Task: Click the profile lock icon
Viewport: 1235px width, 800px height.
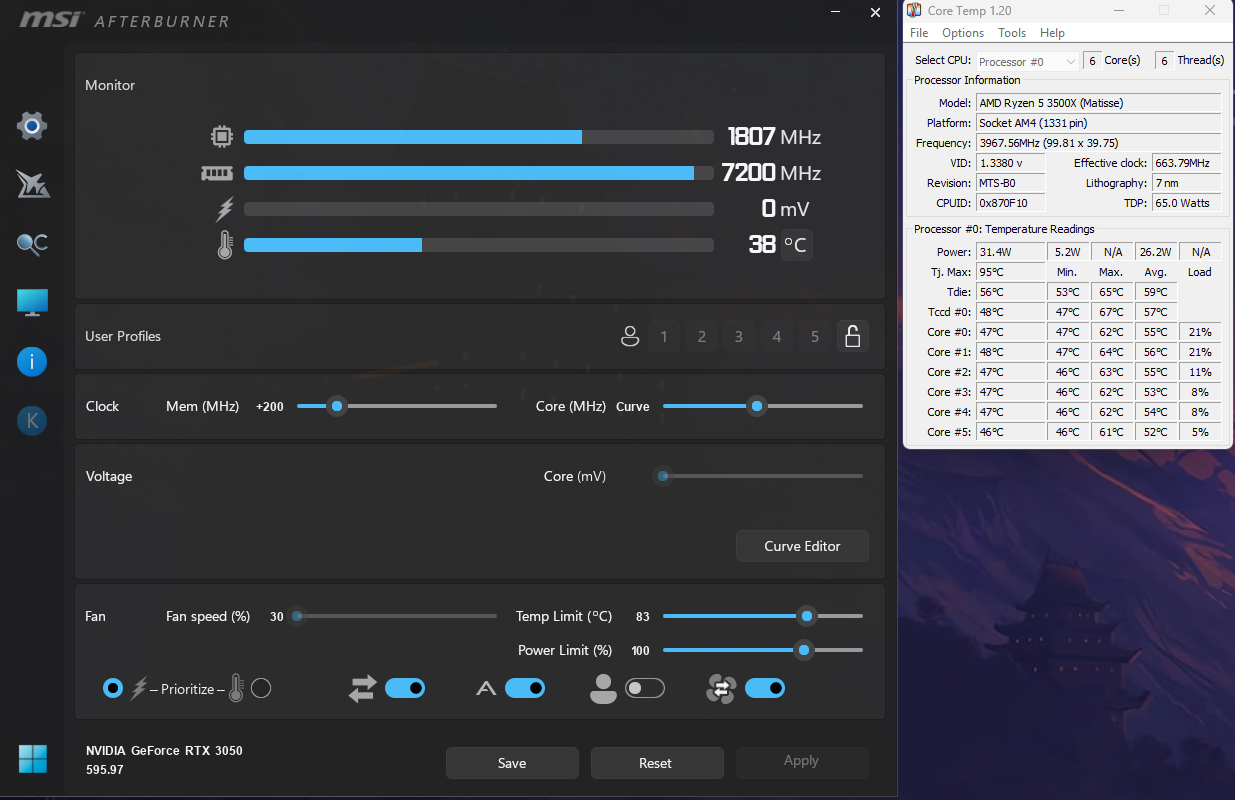Action: (853, 336)
